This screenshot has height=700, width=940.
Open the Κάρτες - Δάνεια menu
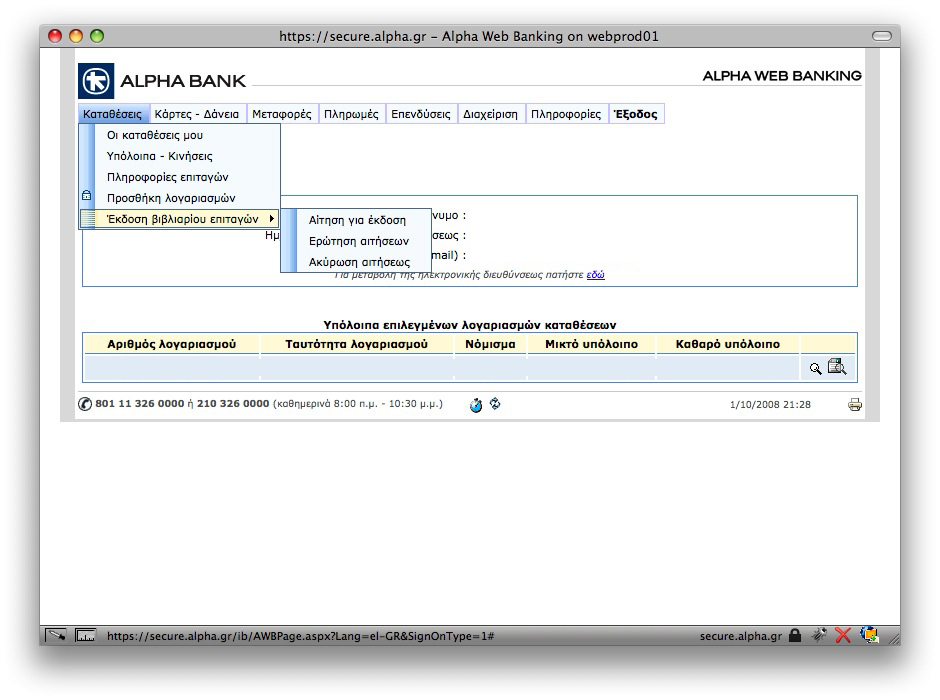click(x=197, y=114)
